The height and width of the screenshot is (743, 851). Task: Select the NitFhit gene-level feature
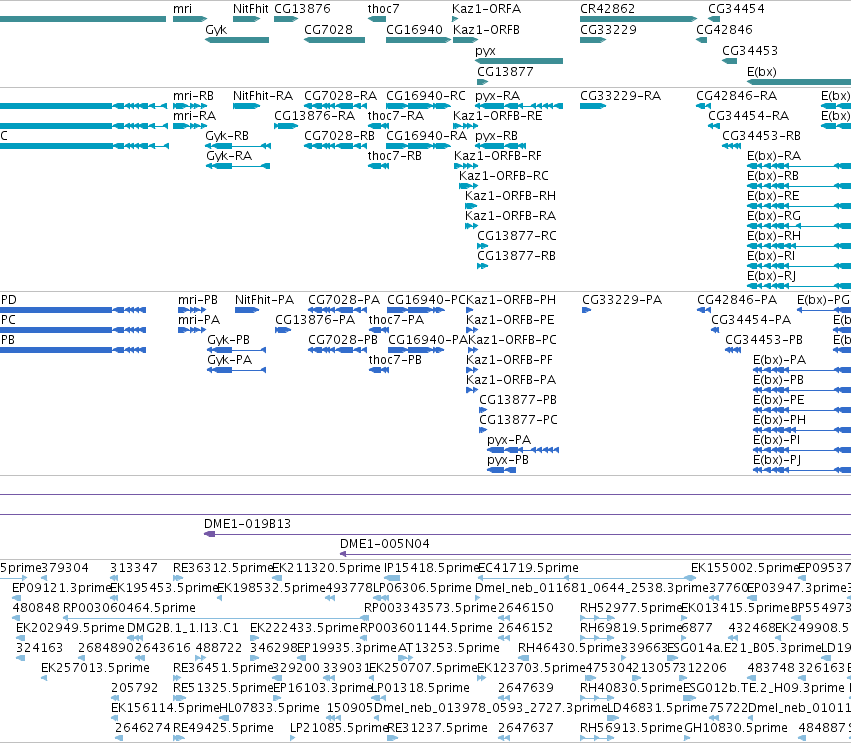coord(247,19)
